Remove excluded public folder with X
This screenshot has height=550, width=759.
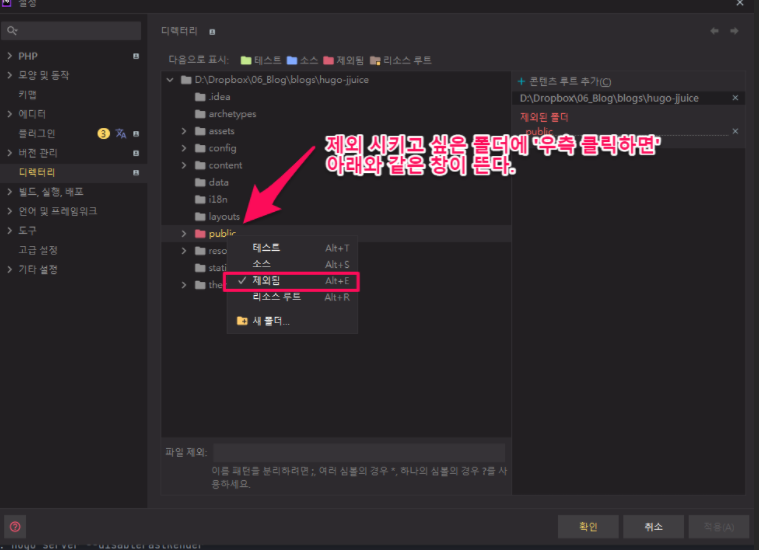735,131
